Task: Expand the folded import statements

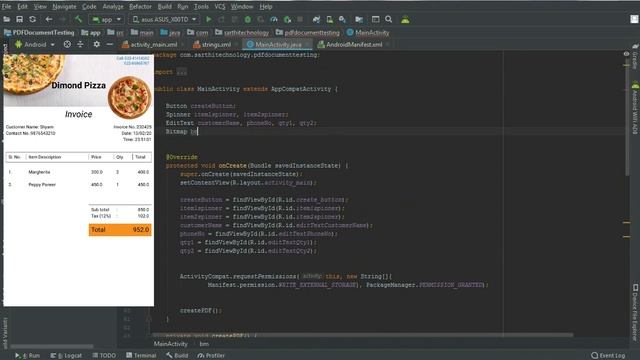Action: [x=182, y=72]
